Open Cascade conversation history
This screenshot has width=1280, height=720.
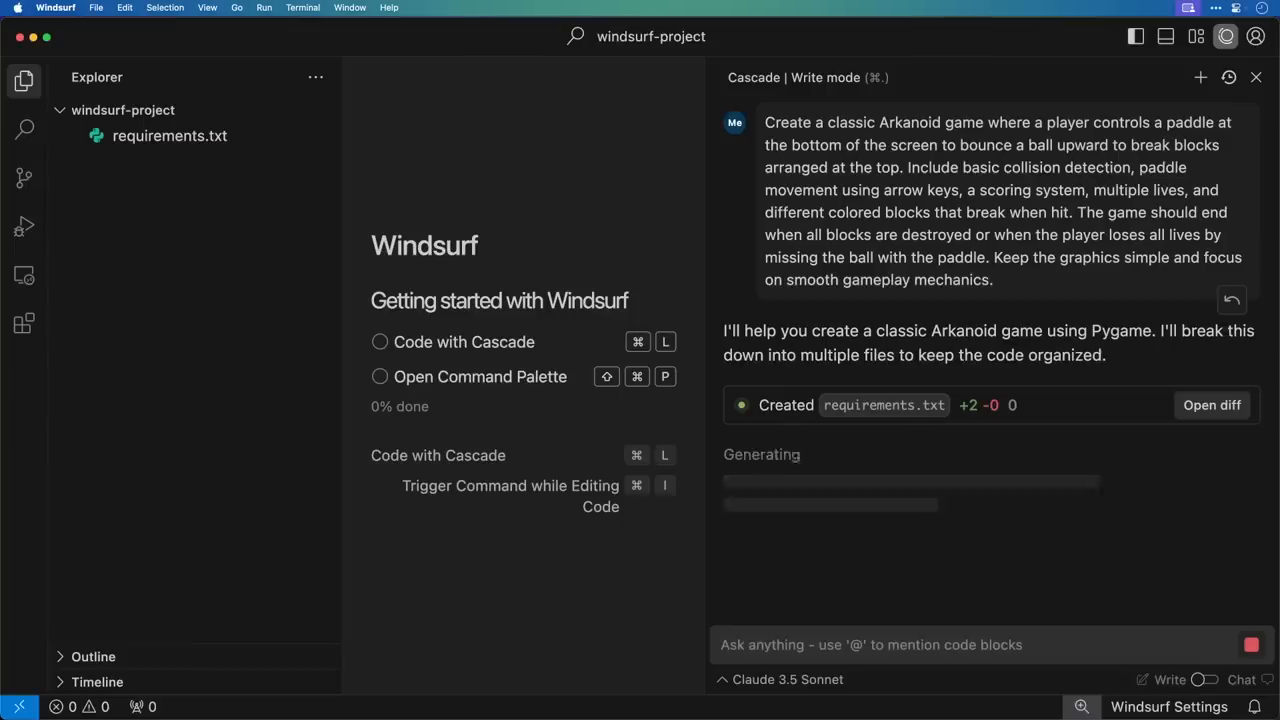[1229, 77]
